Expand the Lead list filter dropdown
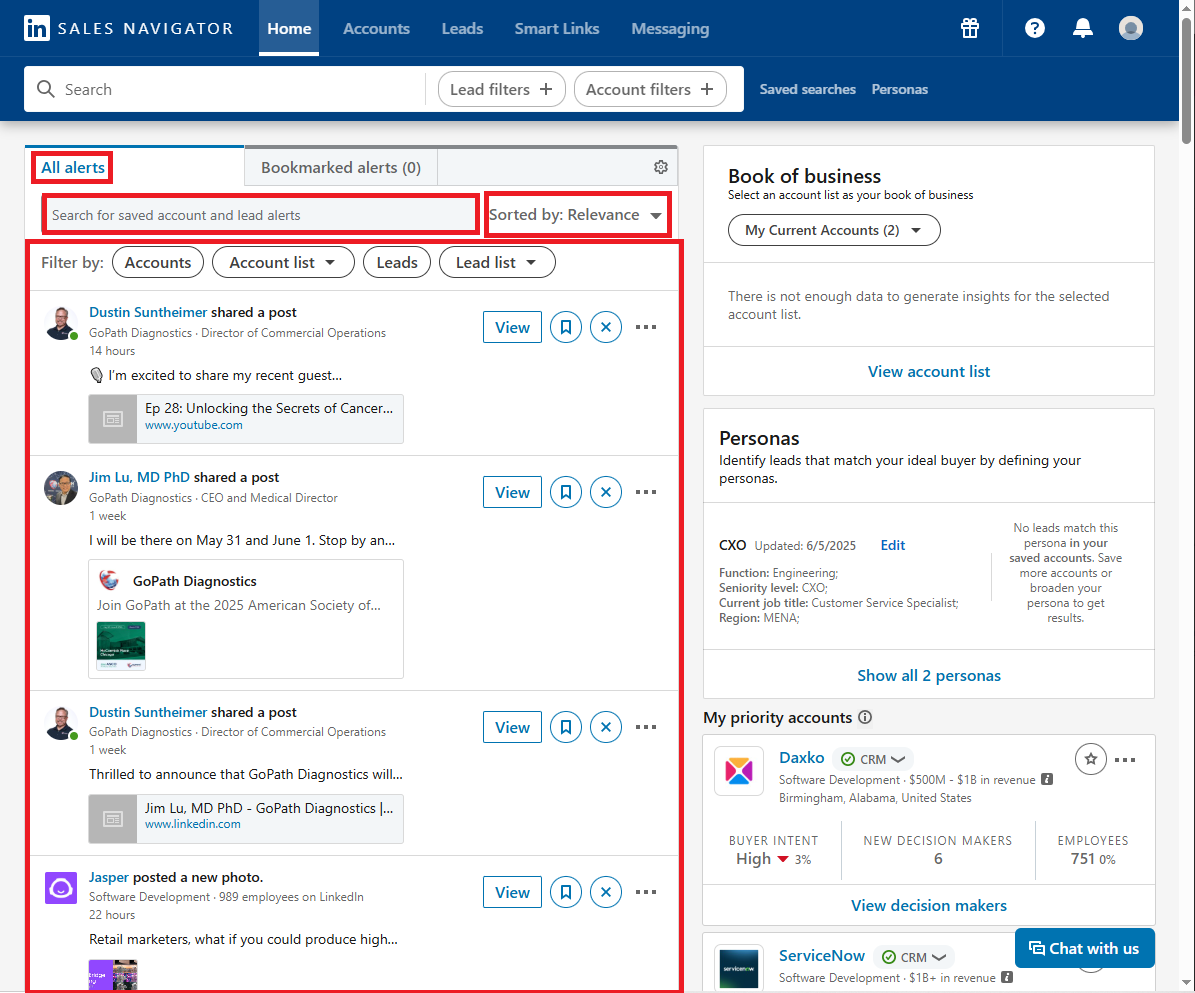Viewport: 1195px width, 993px height. click(x=497, y=262)
